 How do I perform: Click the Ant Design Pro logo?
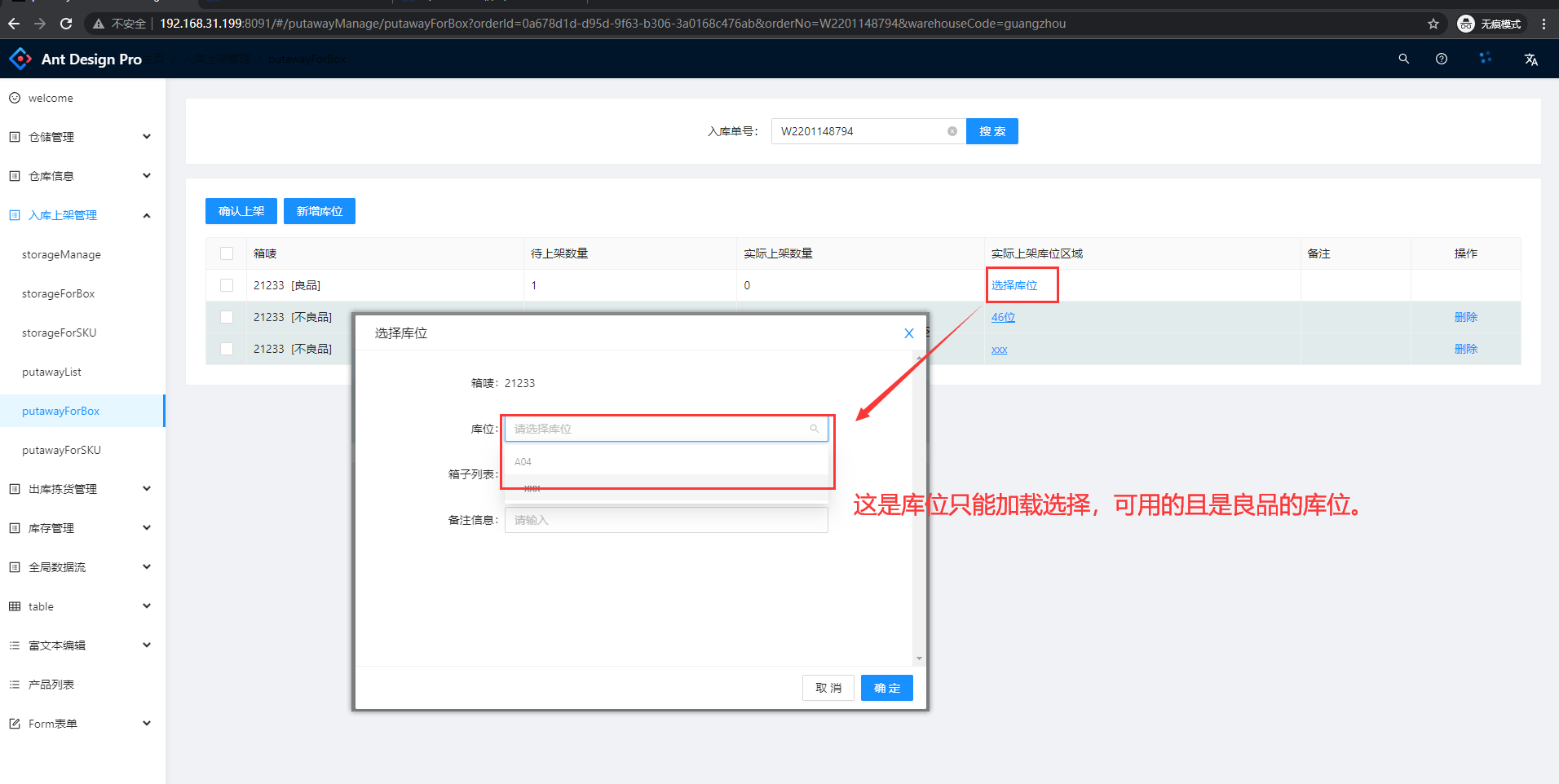pyautogui.click(x=75, y=59)
